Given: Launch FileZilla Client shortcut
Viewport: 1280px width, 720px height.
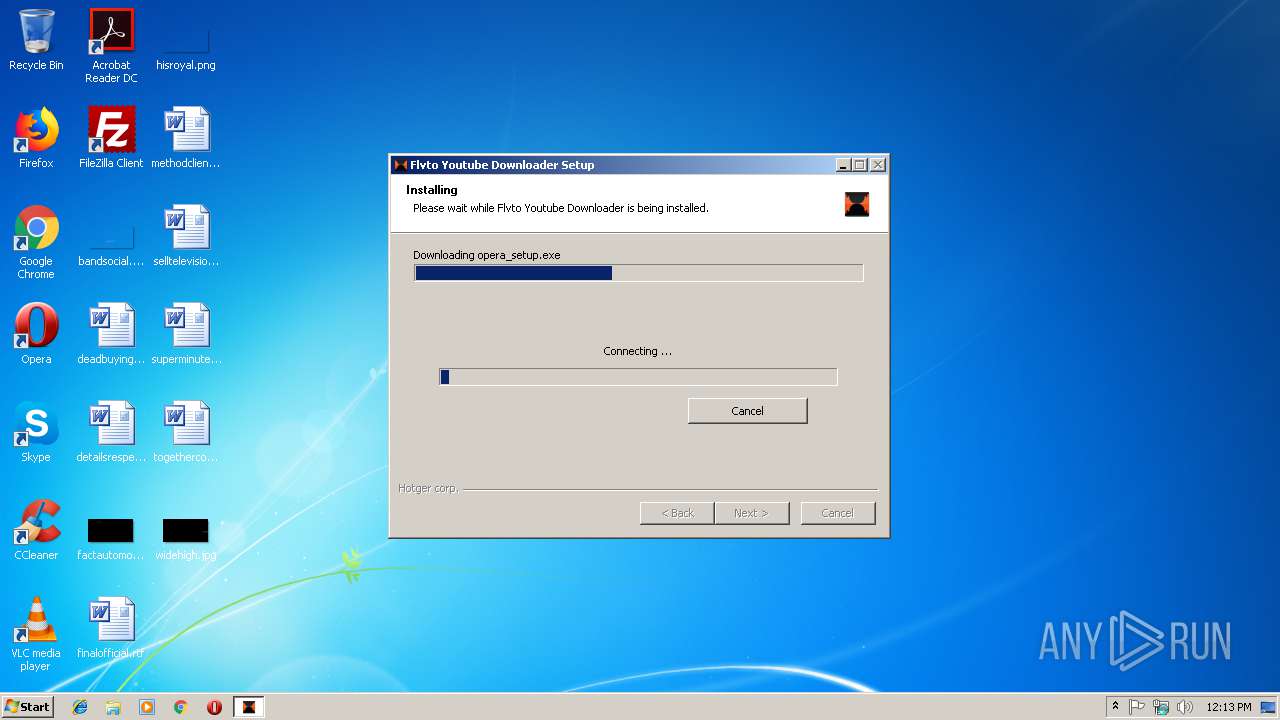Looking at the screenshot, I should (111, 138).
